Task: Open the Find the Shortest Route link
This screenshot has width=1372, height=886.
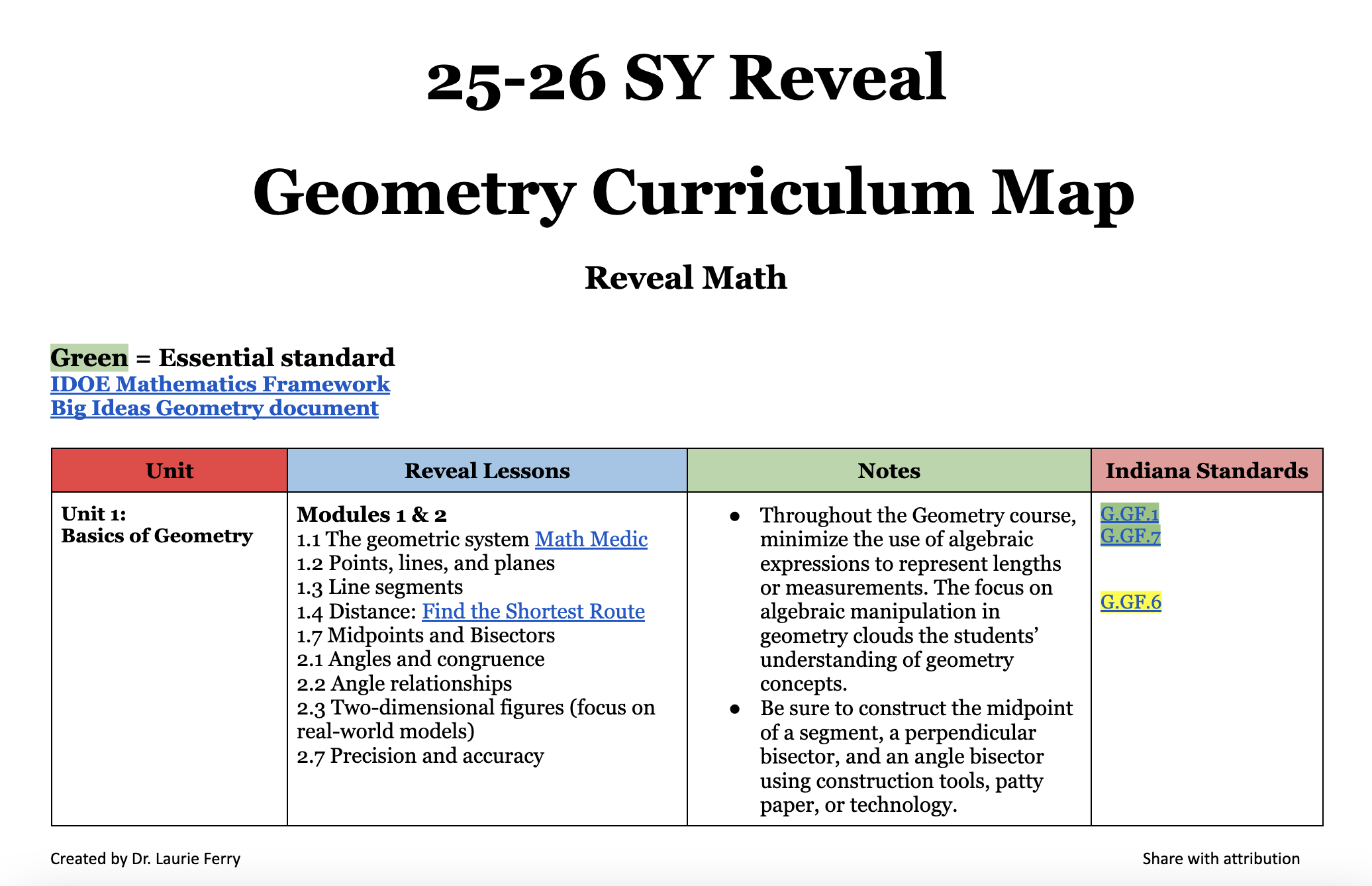Action: 533,611
